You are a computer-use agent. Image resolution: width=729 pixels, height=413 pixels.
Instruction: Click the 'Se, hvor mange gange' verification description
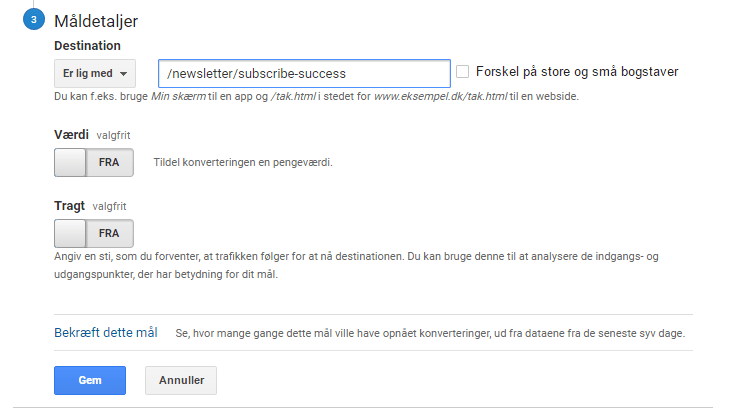pyautogui.click(x=430, y=333)
